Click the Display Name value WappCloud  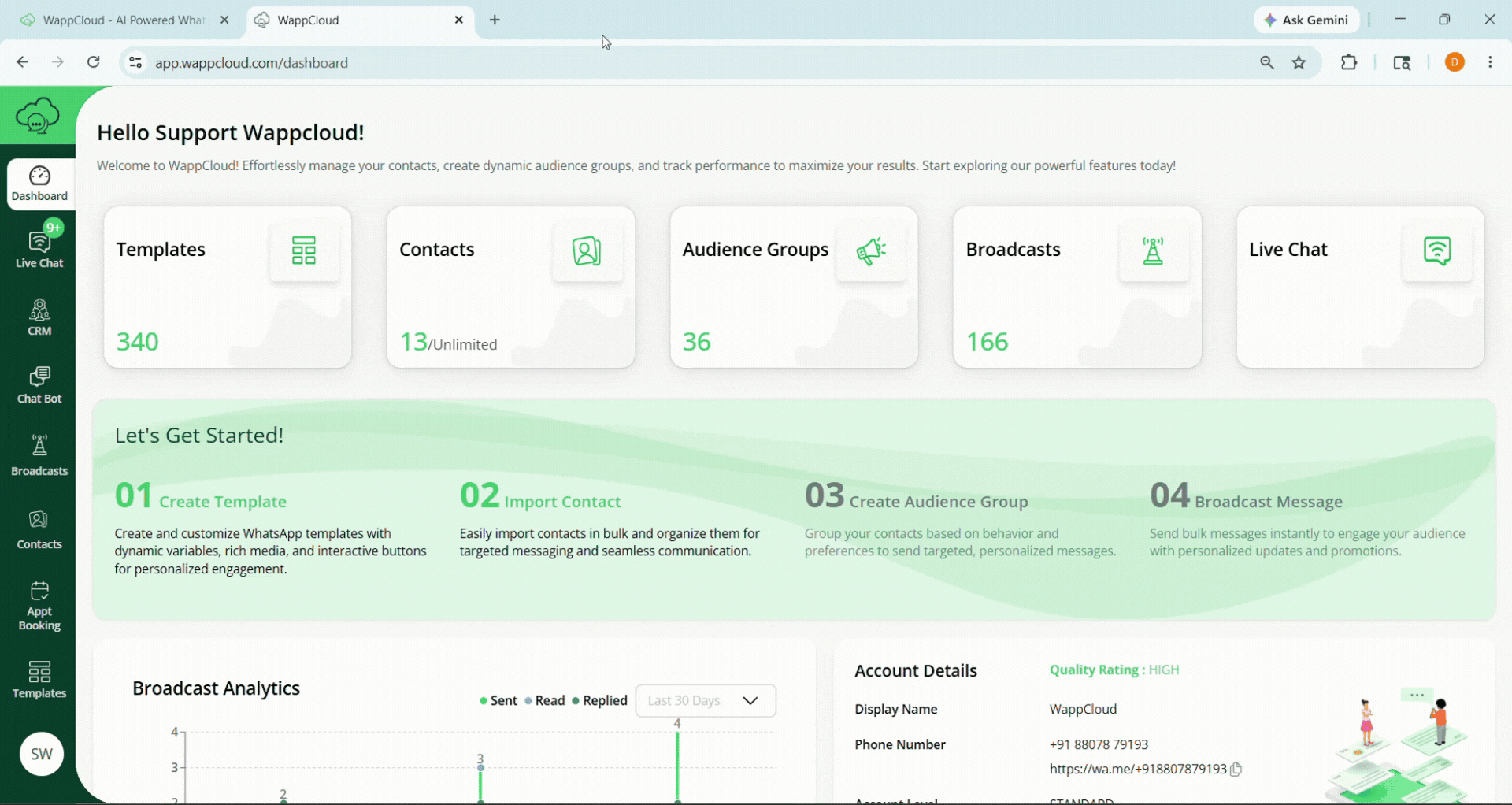tap(1083, 710)
